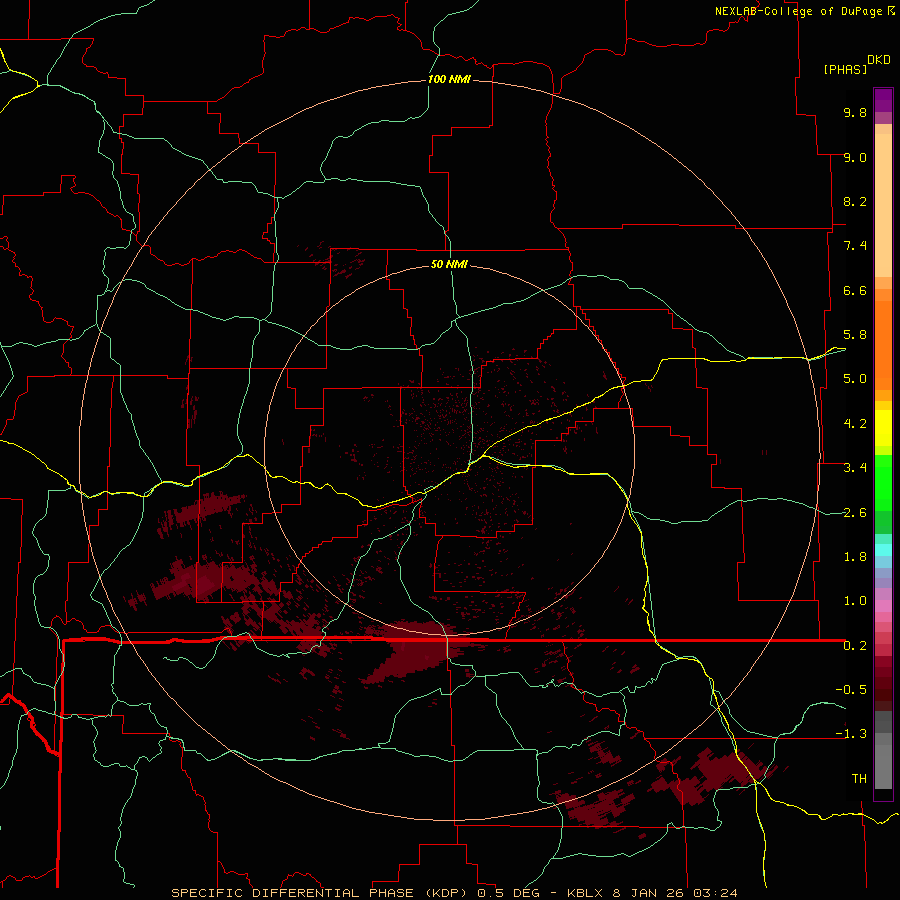This screenshot has height=900, width=900.
Task: Click the yellow band of the color scale
Action: point(883,428)
